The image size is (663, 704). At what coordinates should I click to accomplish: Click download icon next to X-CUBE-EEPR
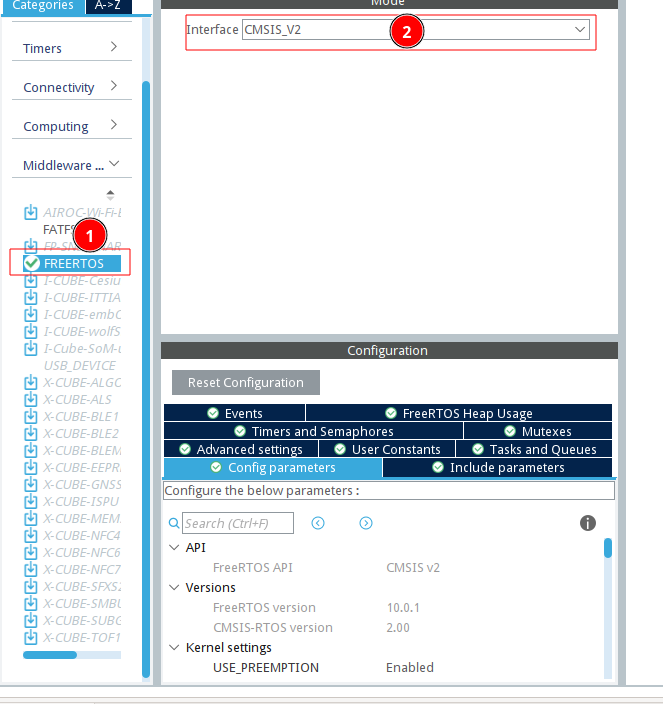point(31,468)
